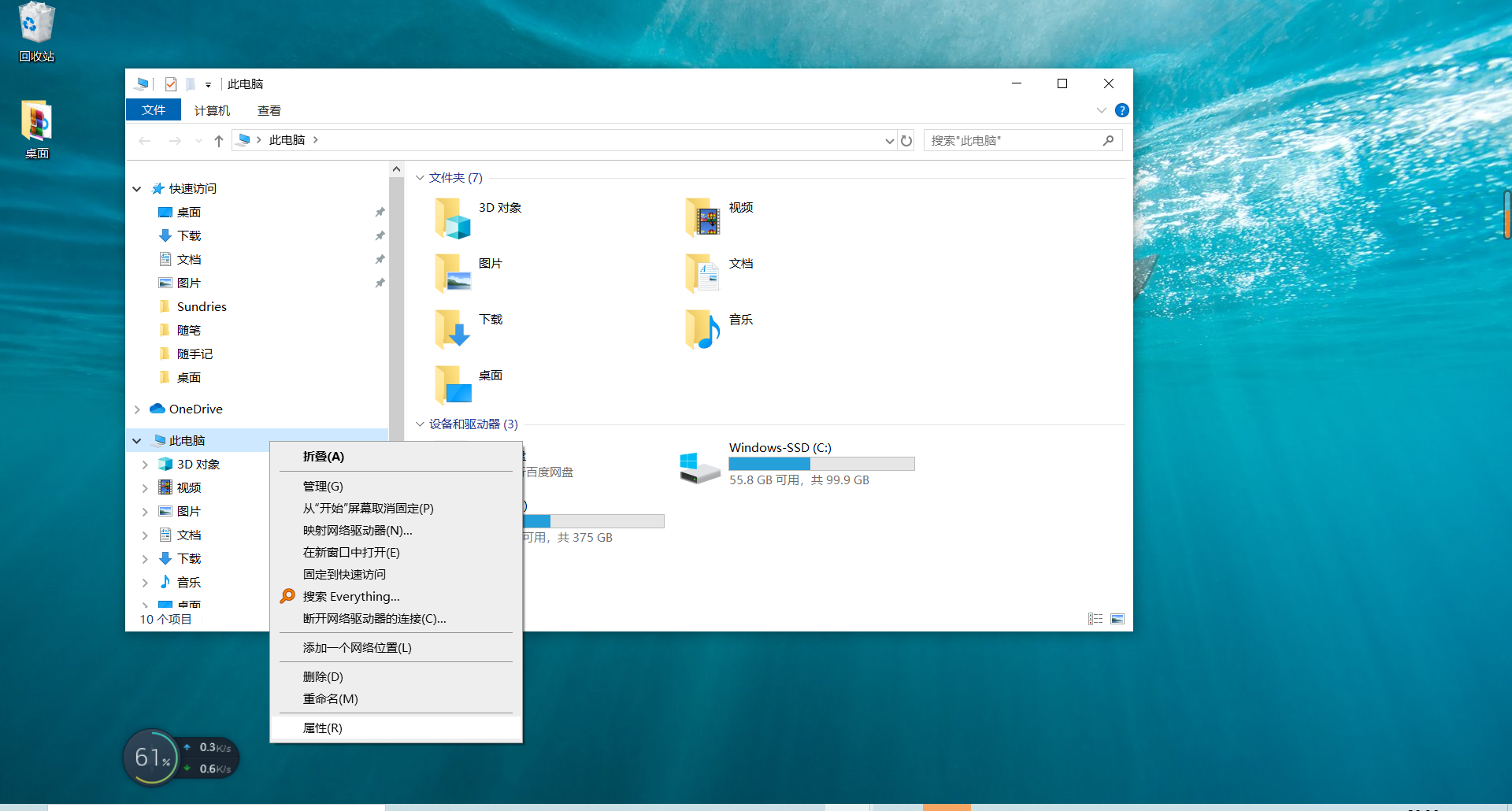
Task: Create new folder via Quick Access Toolbar icon
Action: click(x=190, y=84)
